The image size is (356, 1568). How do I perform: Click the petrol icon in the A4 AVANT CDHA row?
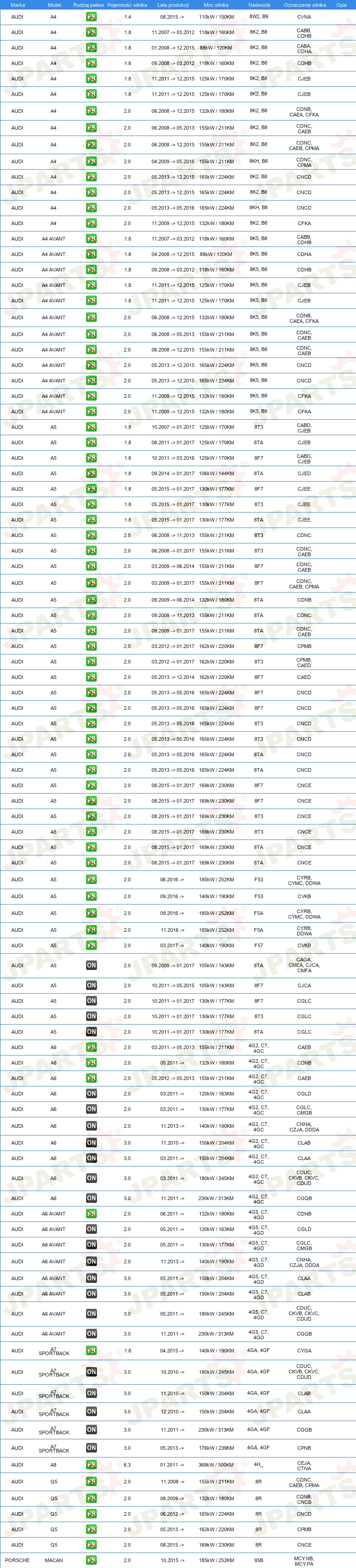click(x=91, y=254)
